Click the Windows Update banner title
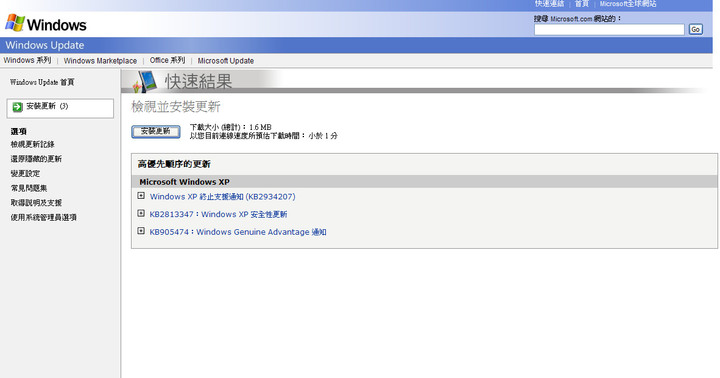The height and width of the screenshot is (378, 720). pyautogui.click(x=45, y=45)
